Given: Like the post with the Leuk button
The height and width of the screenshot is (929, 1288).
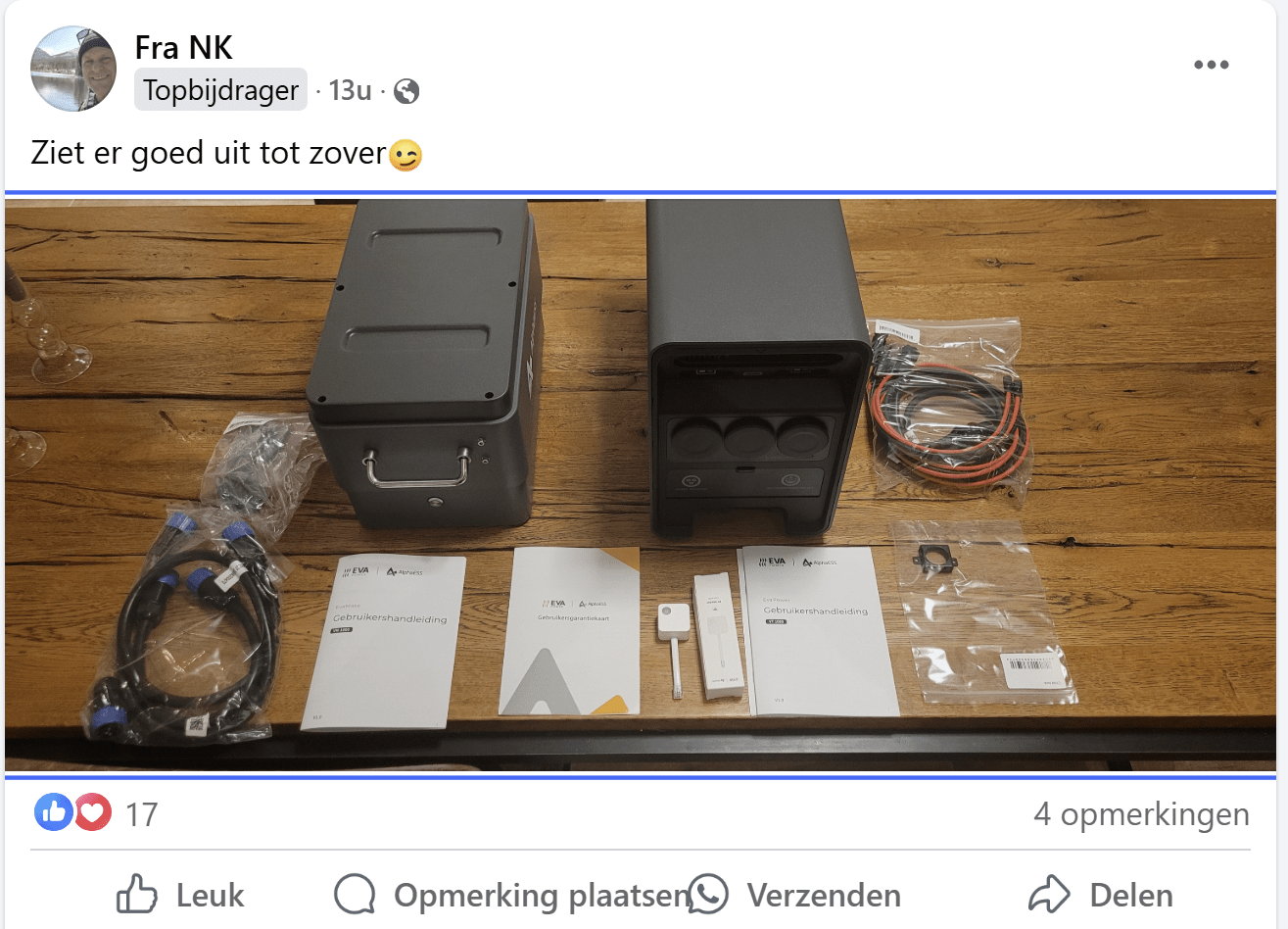Looking at the screenshot, I should coord(180,895).
